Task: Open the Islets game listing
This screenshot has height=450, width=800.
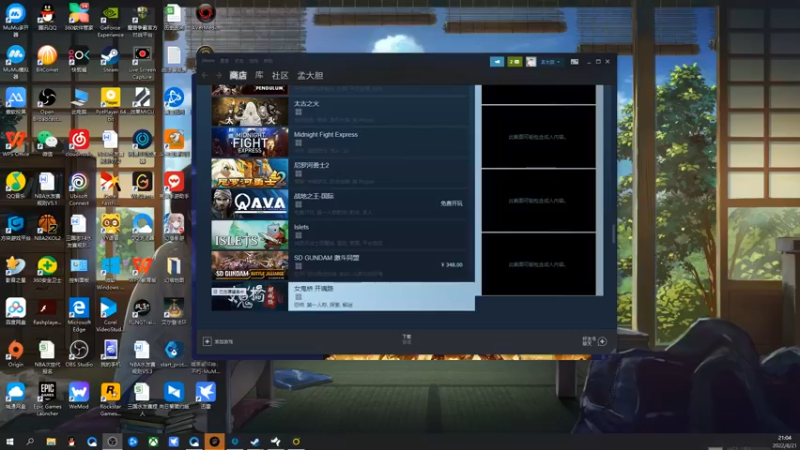Action: 343,235
